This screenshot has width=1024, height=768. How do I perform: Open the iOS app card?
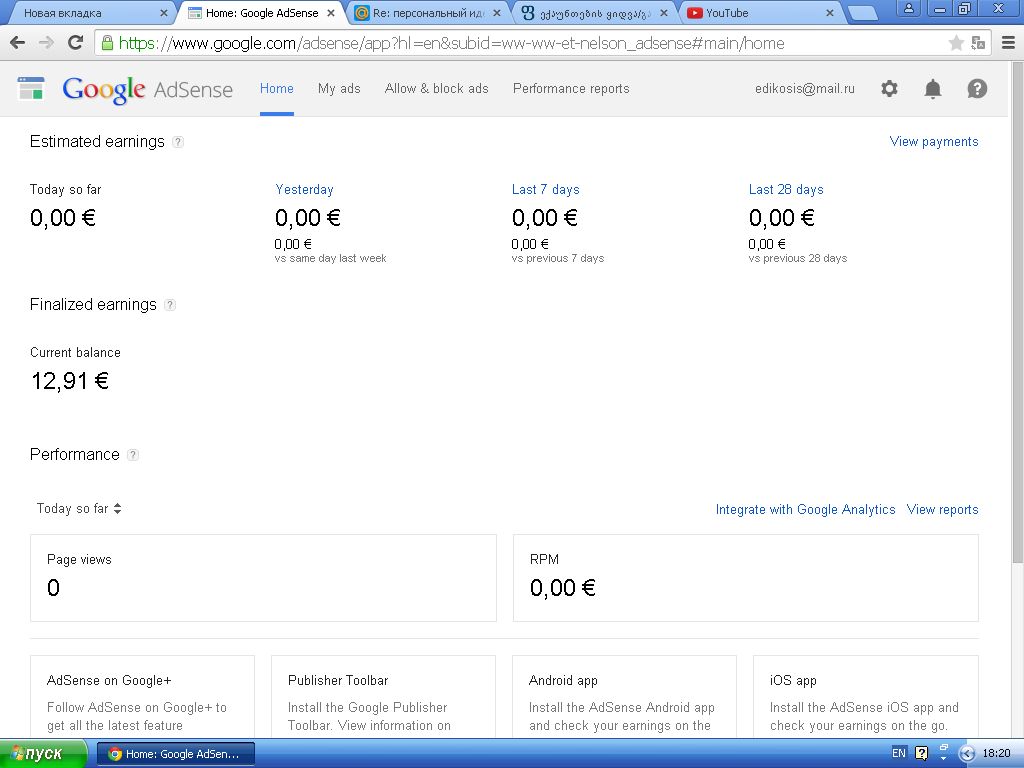point(865,696)
